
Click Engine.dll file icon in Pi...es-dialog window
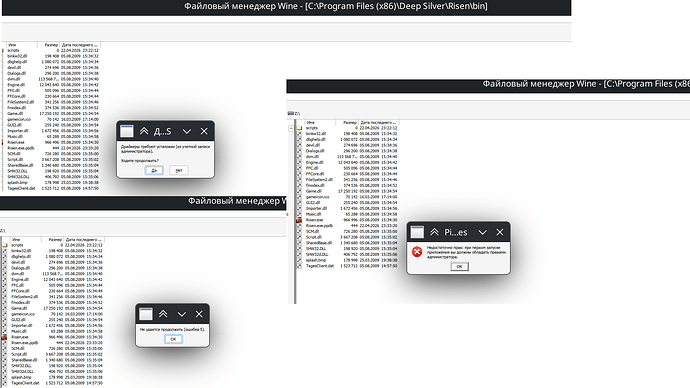[x=299, y=162]
